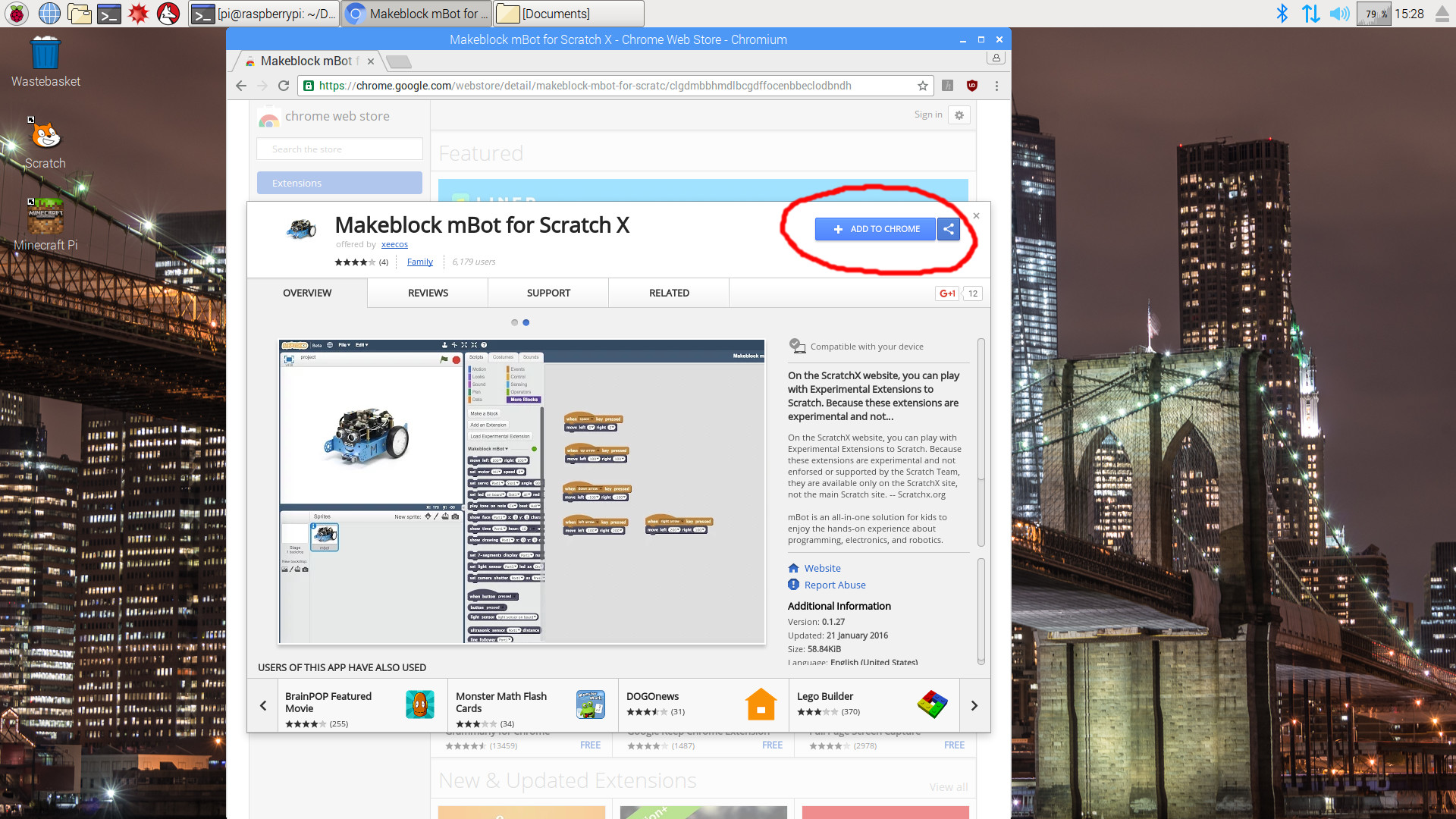Click the extension icon beside bookmark star
The image size is (1456, 819).
(947, 86)
